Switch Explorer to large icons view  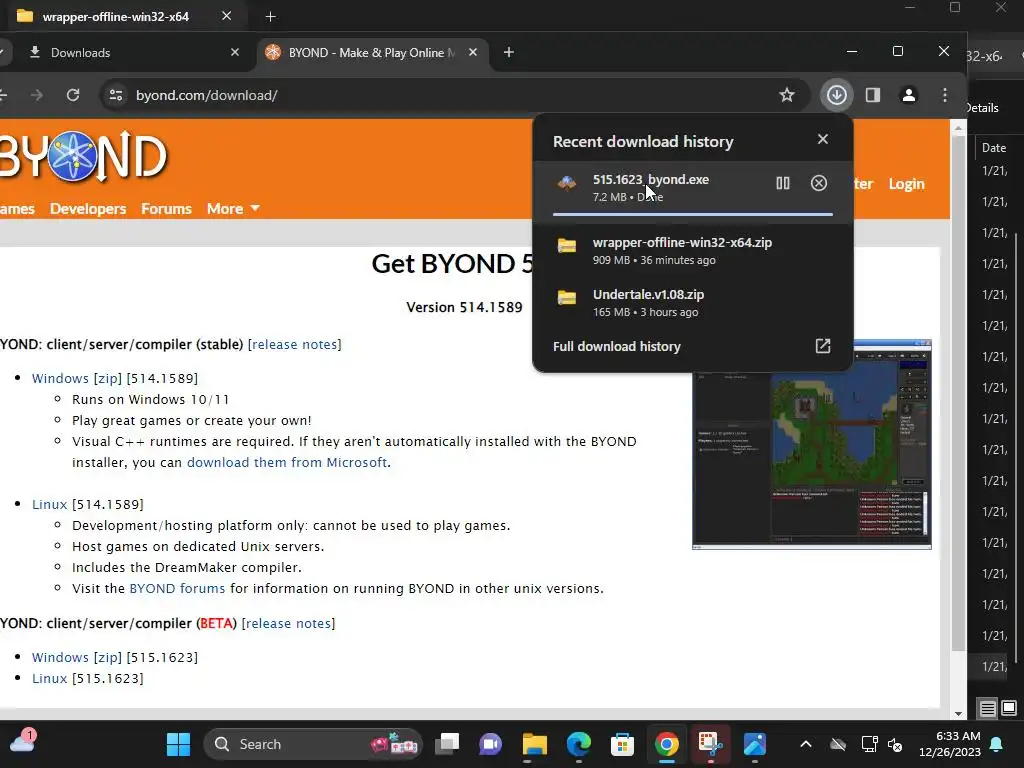click(1009, 708)
